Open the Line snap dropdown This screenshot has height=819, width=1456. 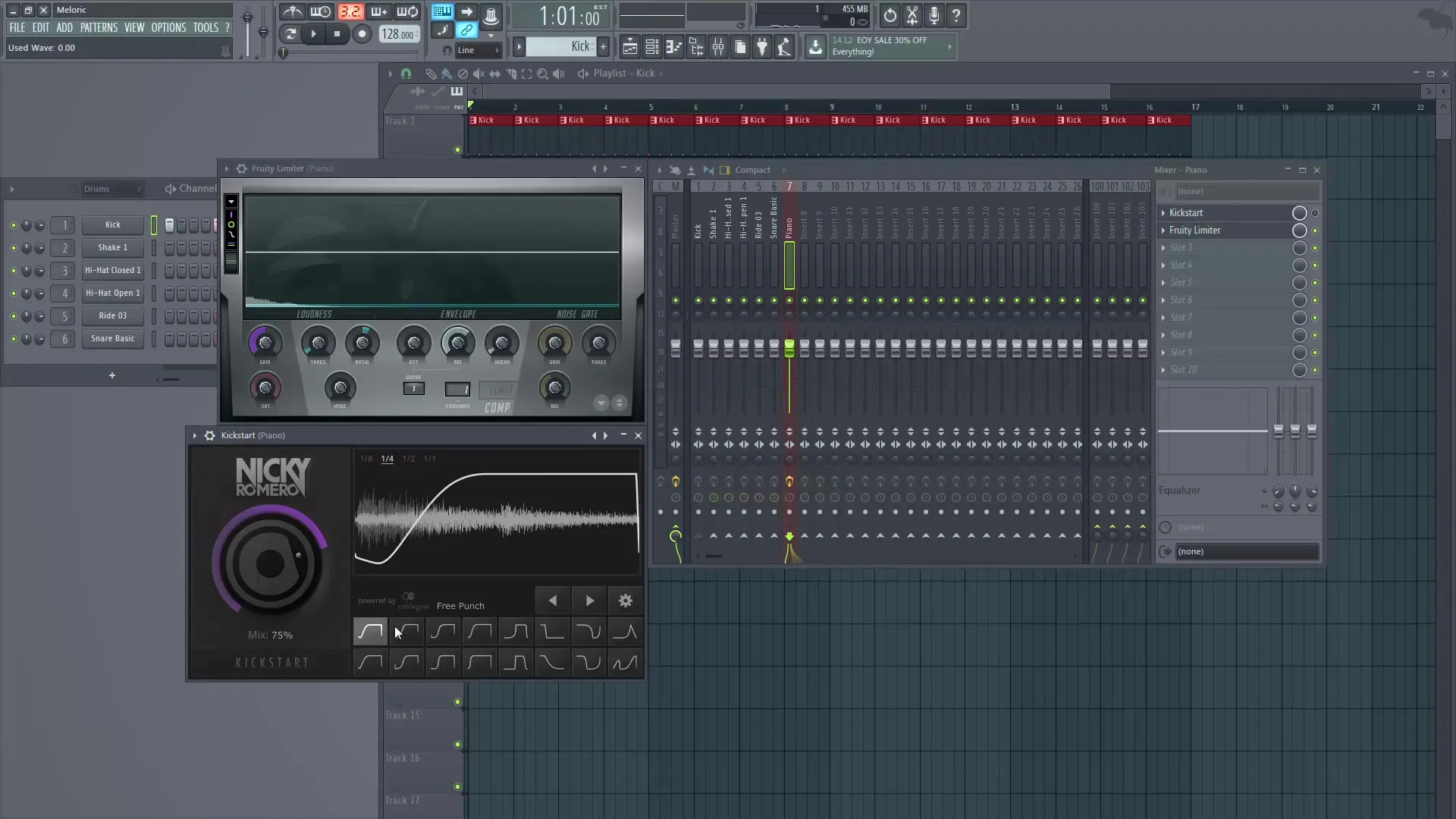point(476,50)
